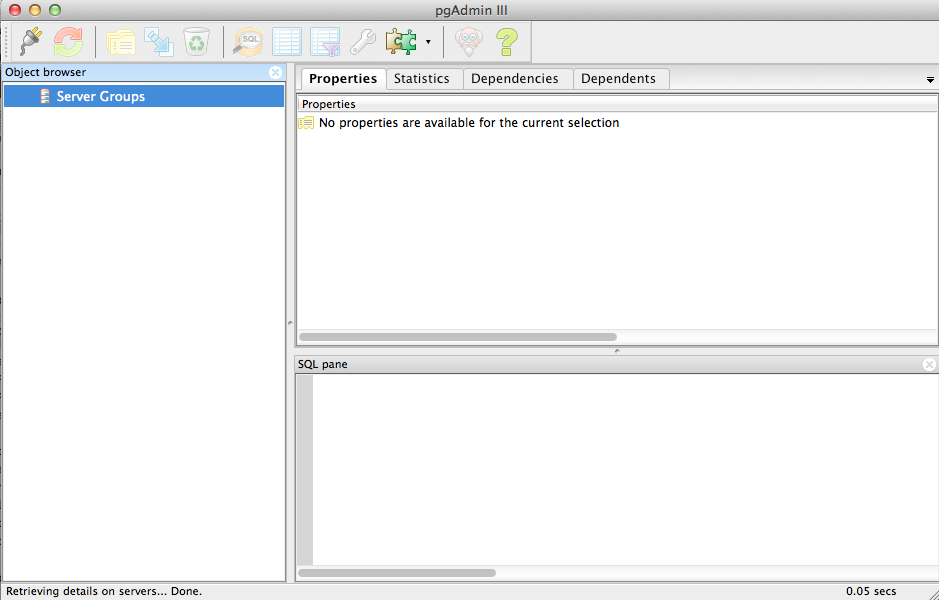Click the Refresh selected object icon
939x600 pixels.
68,42
